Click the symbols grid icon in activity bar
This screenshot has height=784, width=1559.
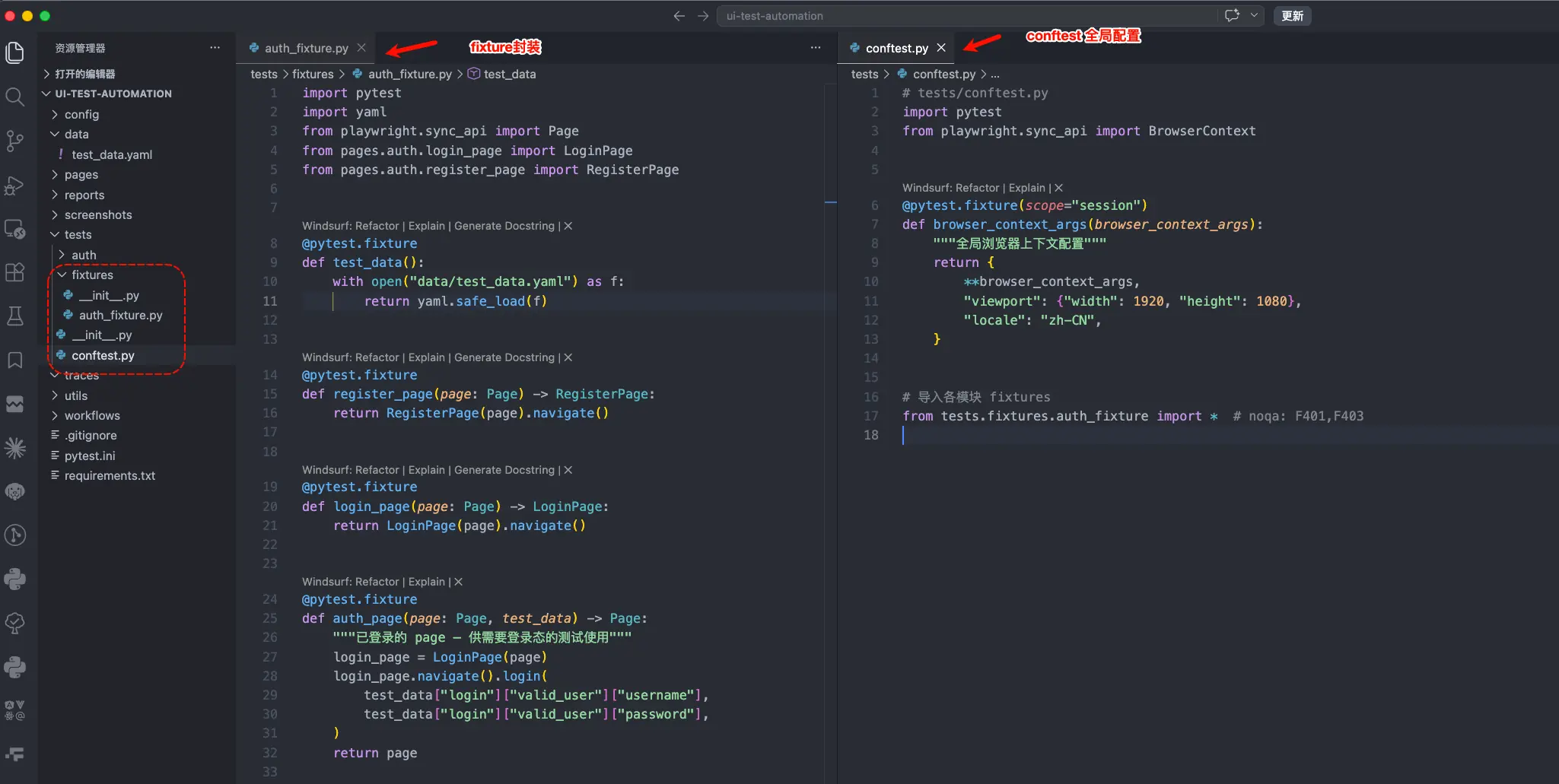[x=14, y=711]
